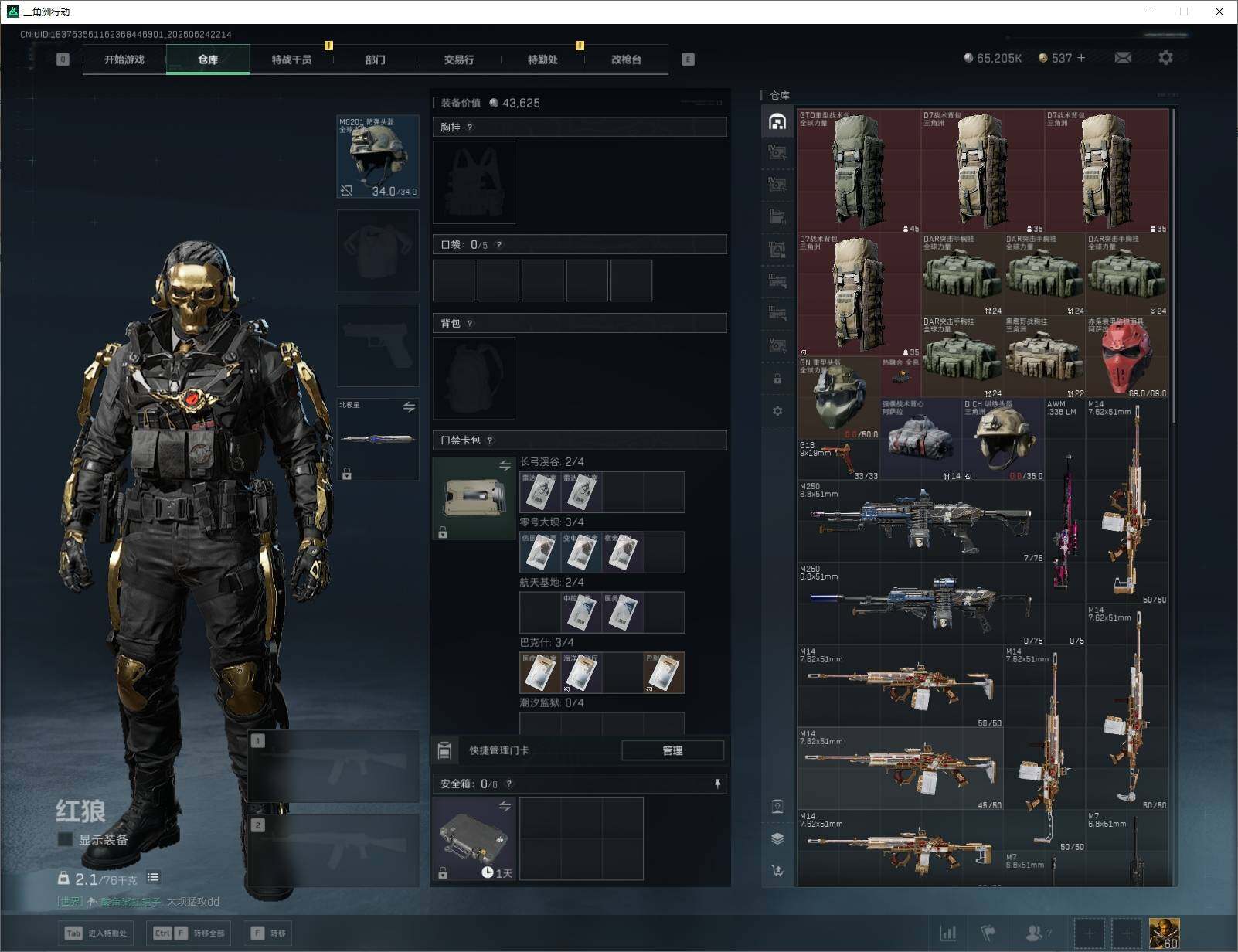This screenshot has width=1238, height=952.
Task: Open the friends list icon showing 7
Action: pyautogui.click(x=1038, y=933)
